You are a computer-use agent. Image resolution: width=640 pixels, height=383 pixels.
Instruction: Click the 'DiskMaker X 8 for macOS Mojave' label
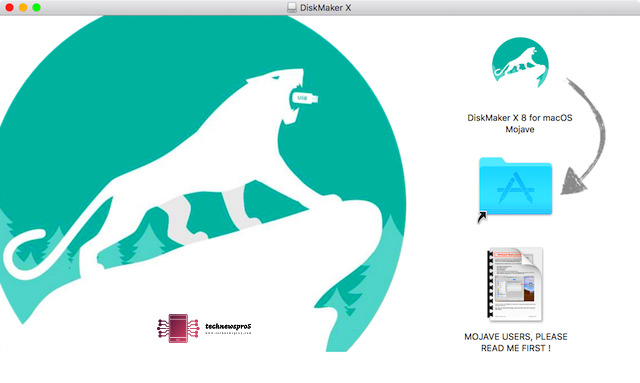coord(520,123)
